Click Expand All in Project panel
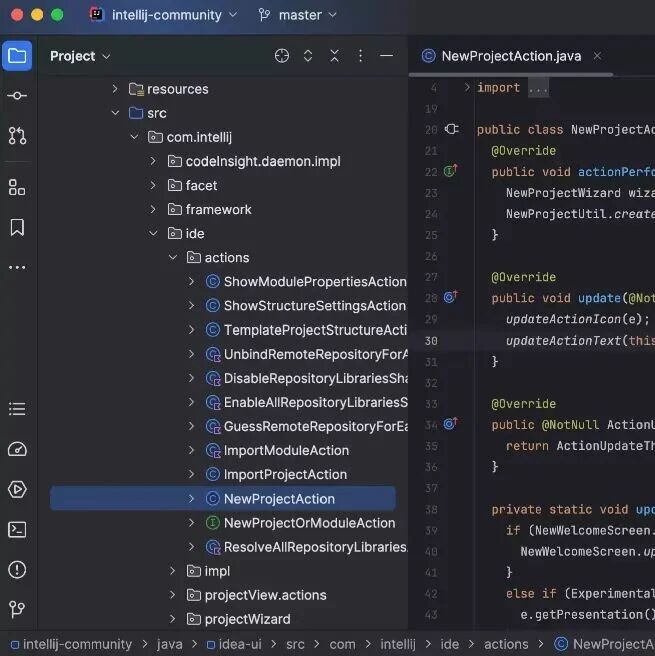The width and height of the screenshot is (655, 656). point(308,56)
